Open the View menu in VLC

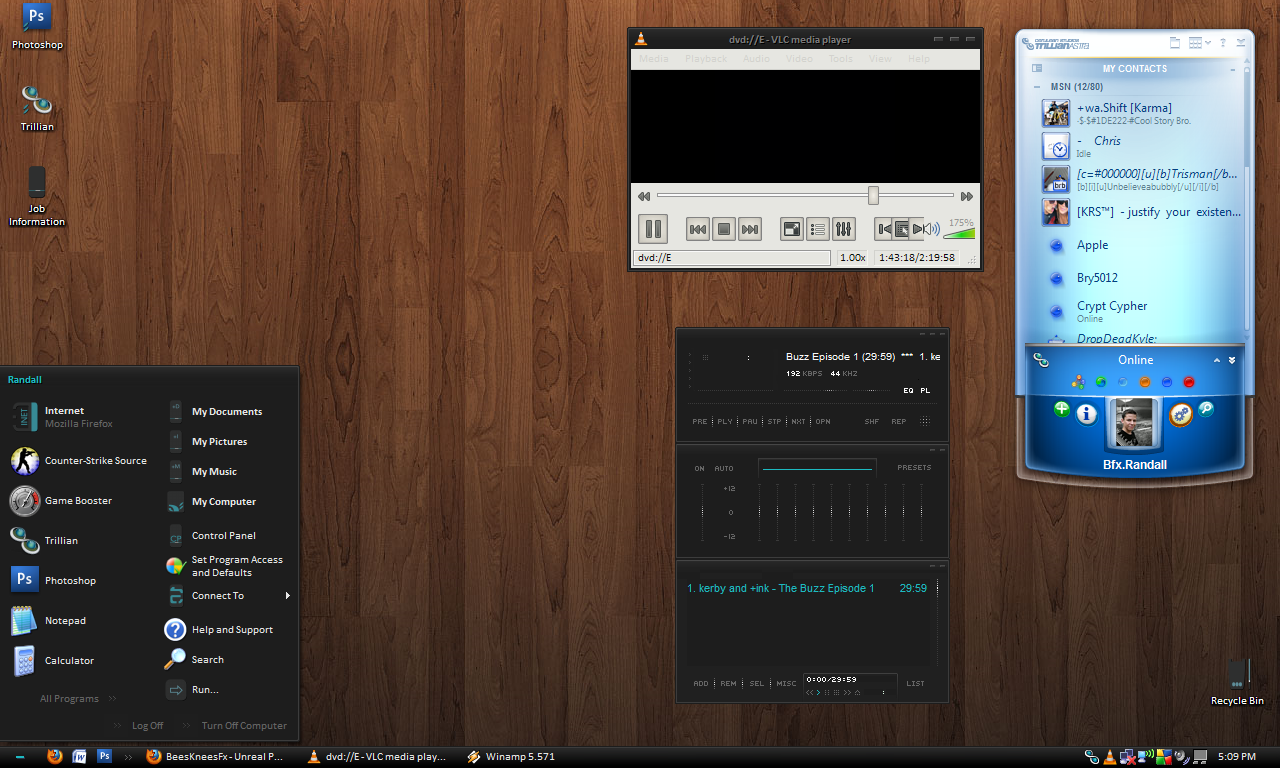(x=880, y=59)
